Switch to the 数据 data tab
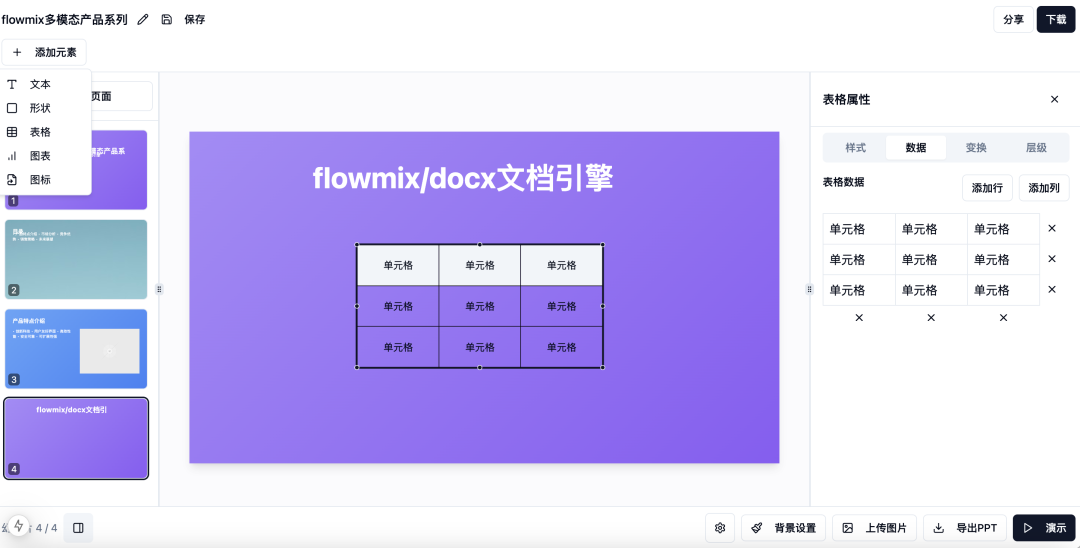This screenshot has height=548, width=1080. click(915, 147)
